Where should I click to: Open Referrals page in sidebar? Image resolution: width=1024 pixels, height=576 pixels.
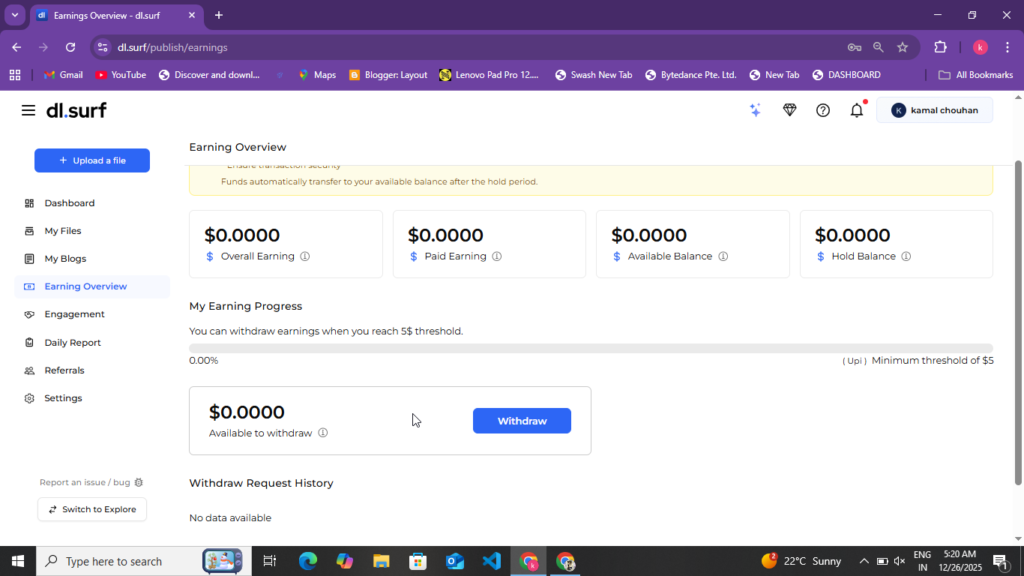point(64,370)
